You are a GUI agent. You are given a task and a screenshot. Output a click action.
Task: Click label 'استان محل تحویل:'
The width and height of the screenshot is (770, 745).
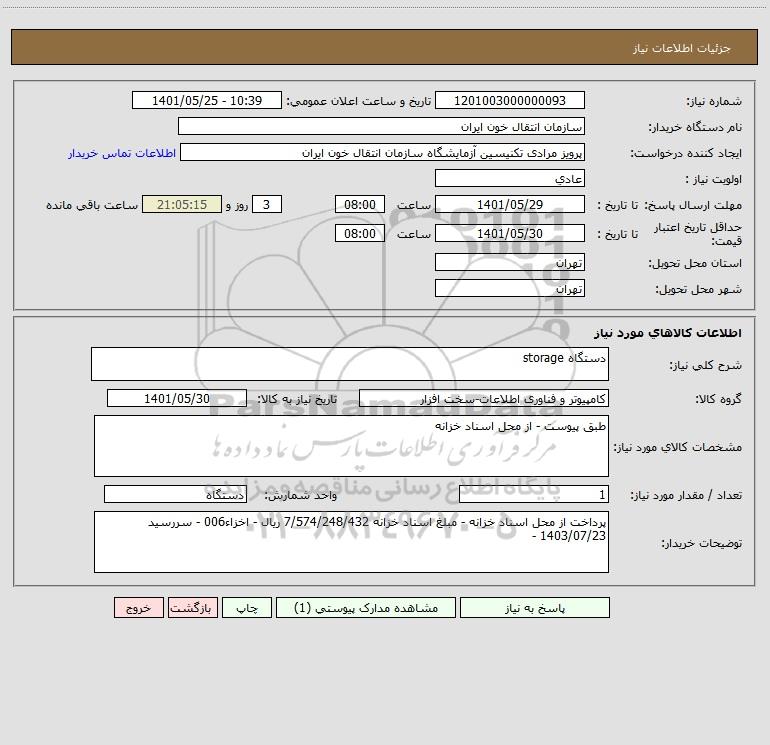coord(695,263)
